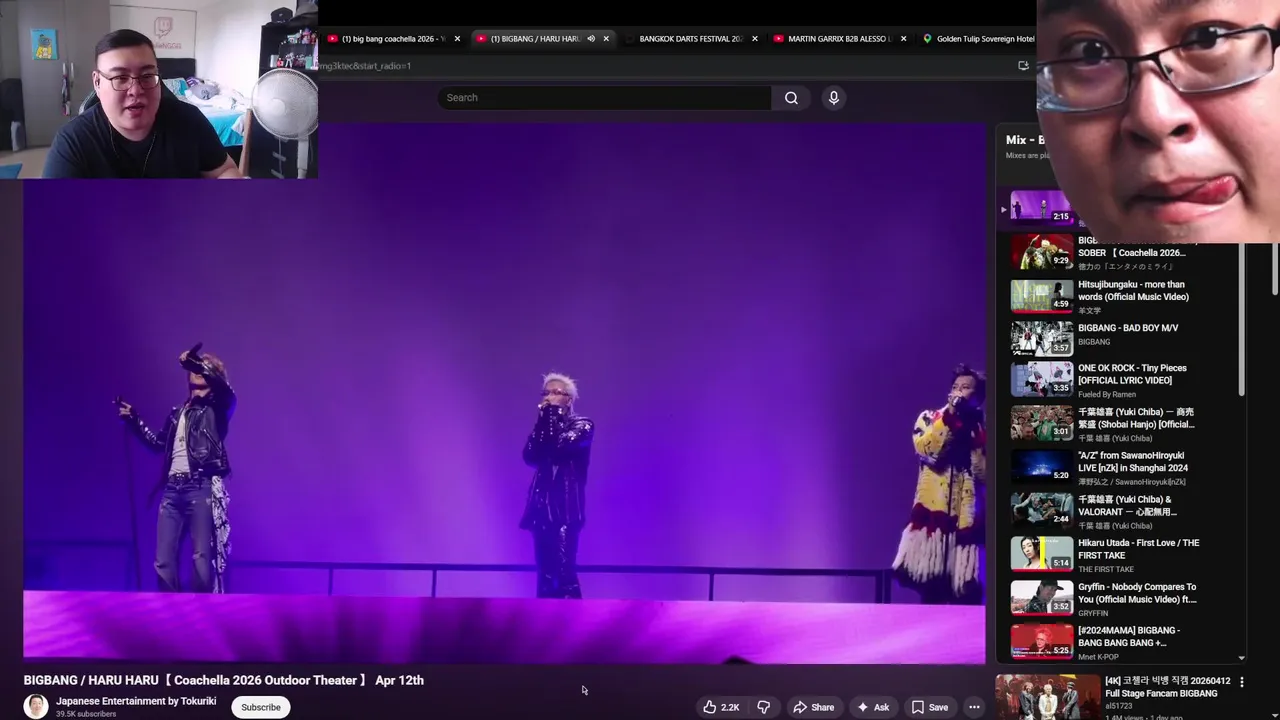
Task: Dislike the video with the thumbs down
Action: 763,707
